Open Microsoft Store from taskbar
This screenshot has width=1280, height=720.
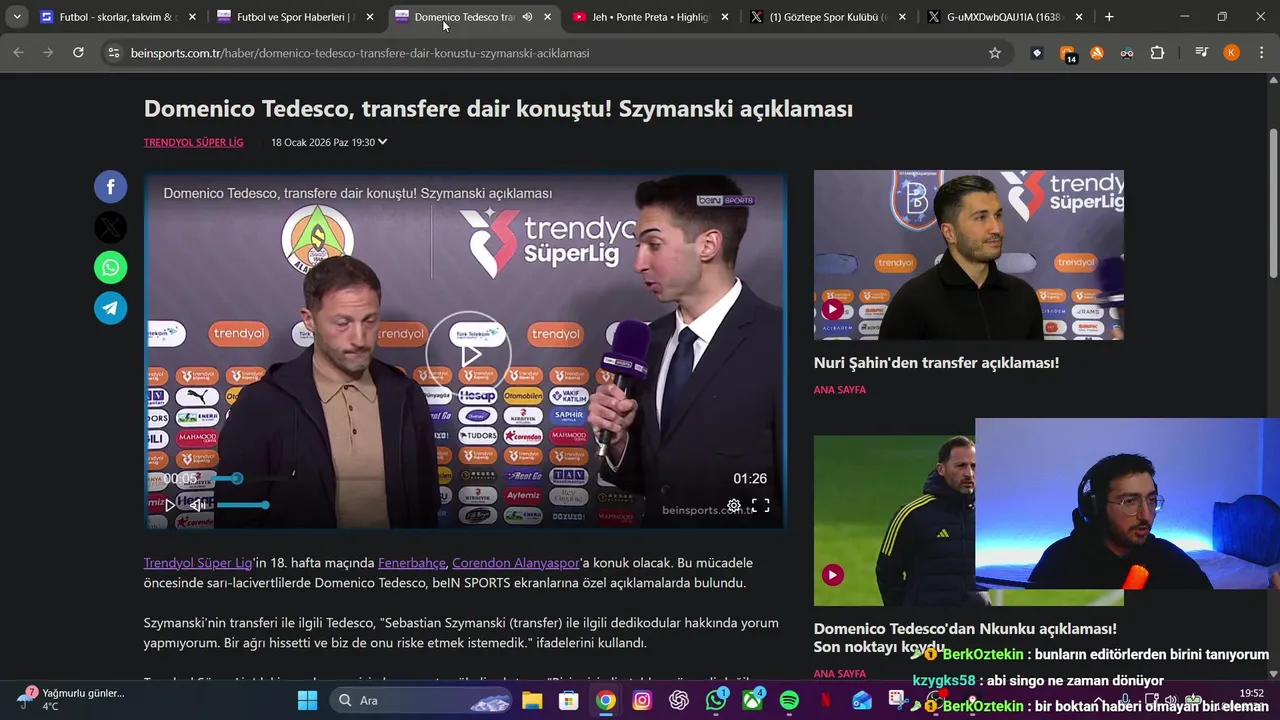(x=568, y=700)
